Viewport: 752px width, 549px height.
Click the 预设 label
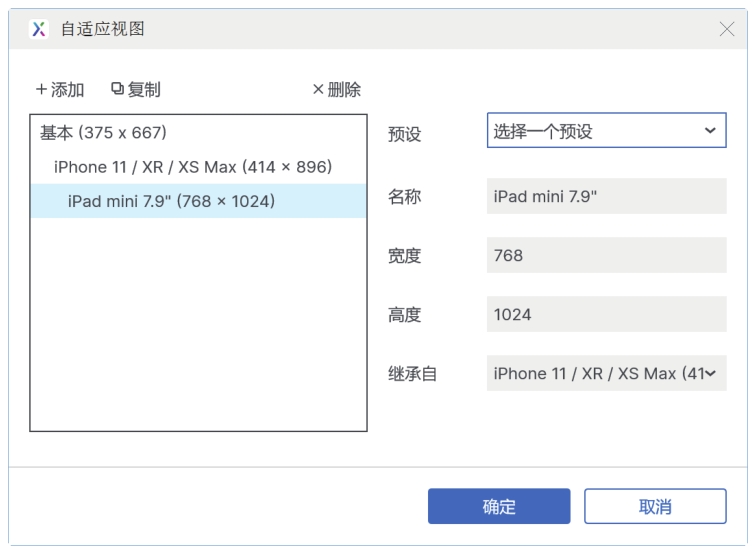click(x=404, y=135)
